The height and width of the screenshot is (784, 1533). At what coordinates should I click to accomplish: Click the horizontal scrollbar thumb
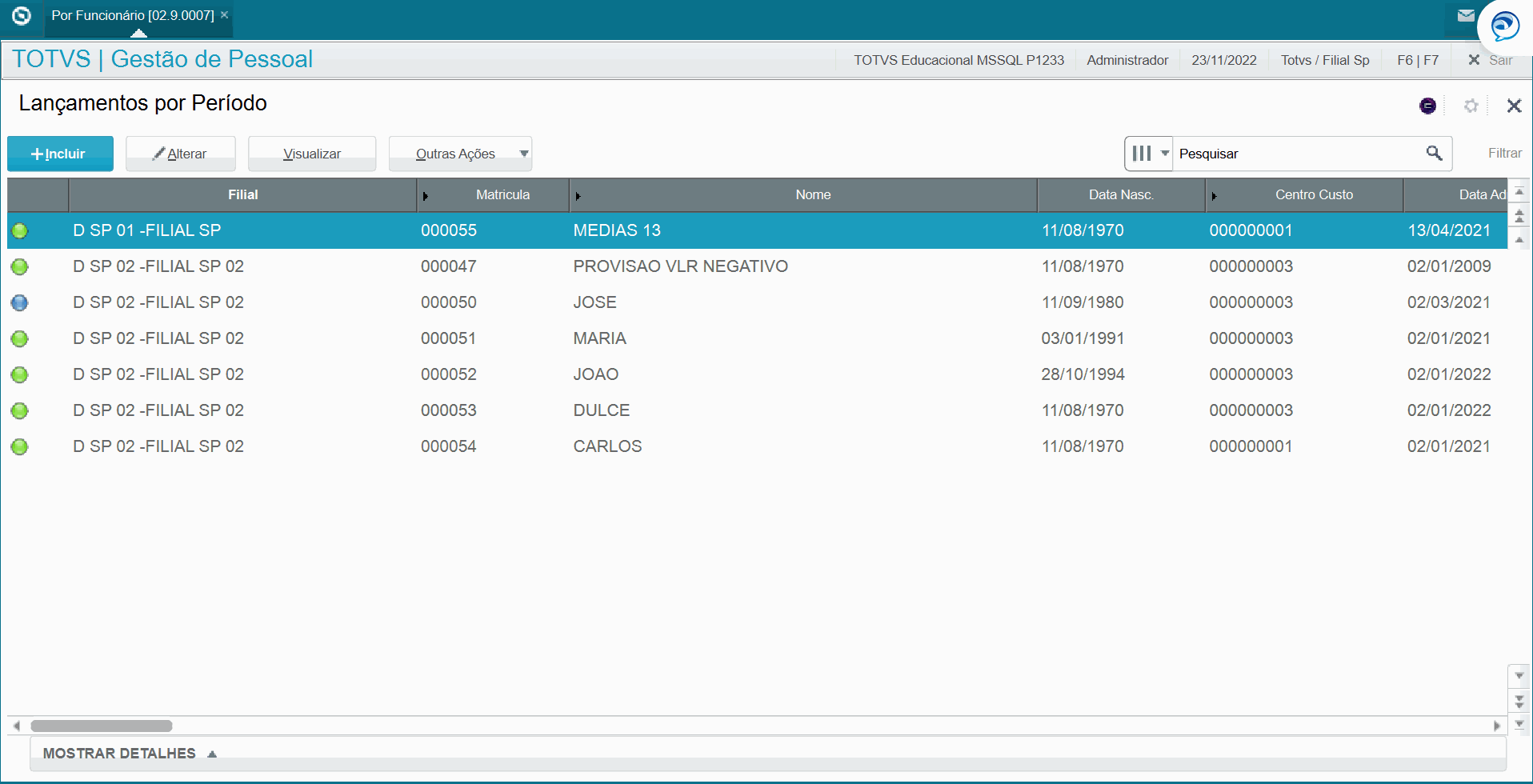102,726
